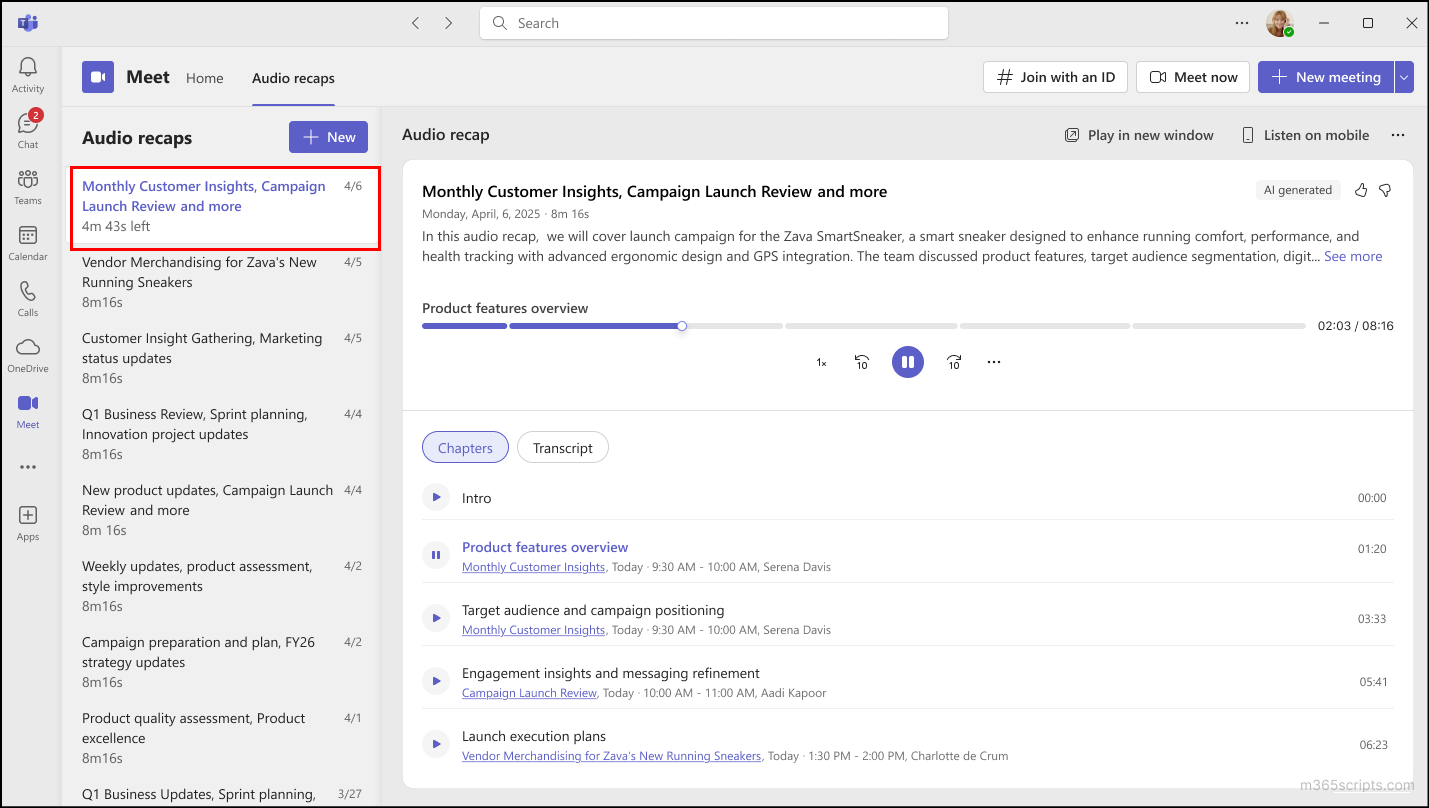Image resolution: width=1429 pixels, height=808 pixels.
Task: Skip forward 10 seconds in the recap
Action: pos(953,361)
